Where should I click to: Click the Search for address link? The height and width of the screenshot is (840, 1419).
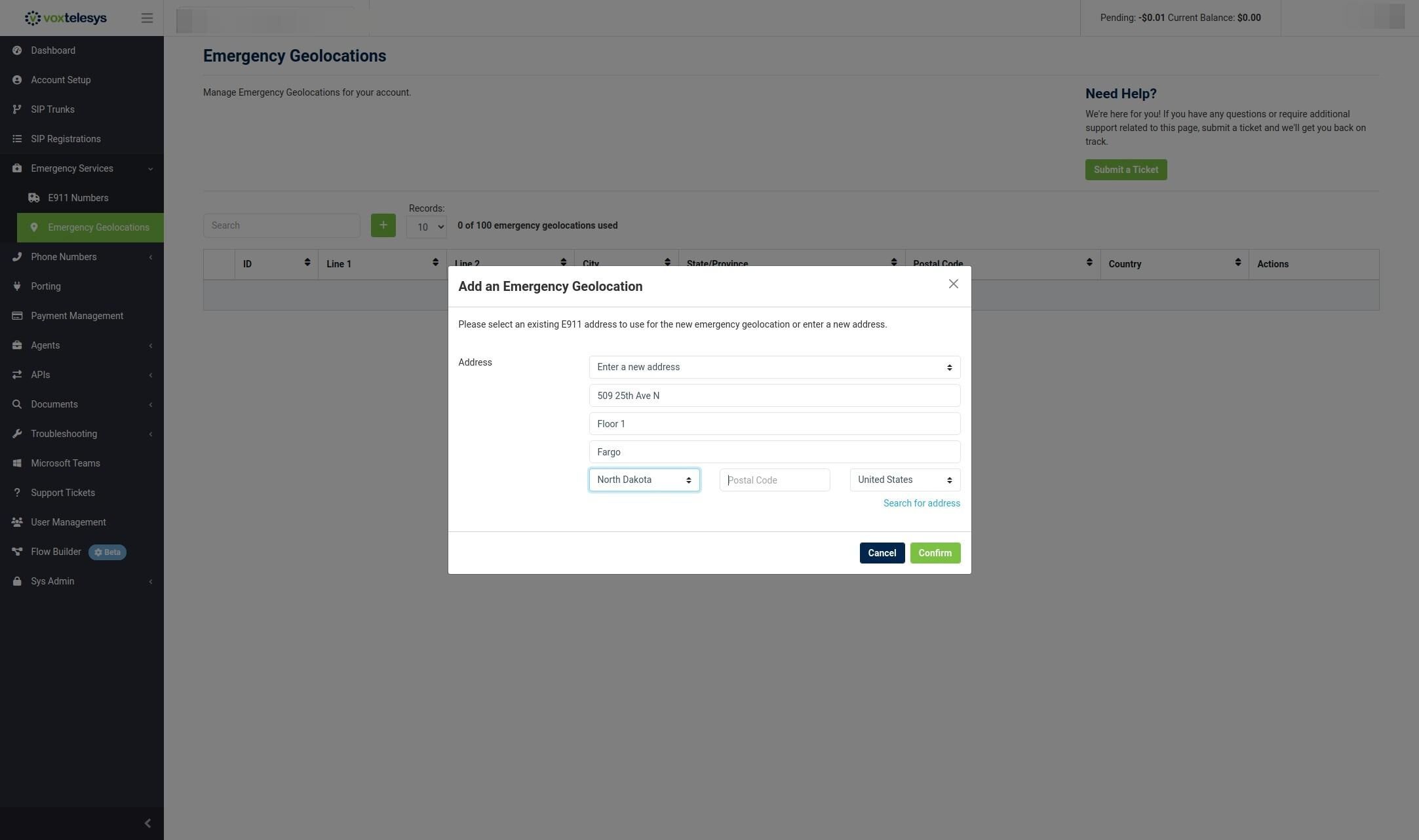pos(922,503)
